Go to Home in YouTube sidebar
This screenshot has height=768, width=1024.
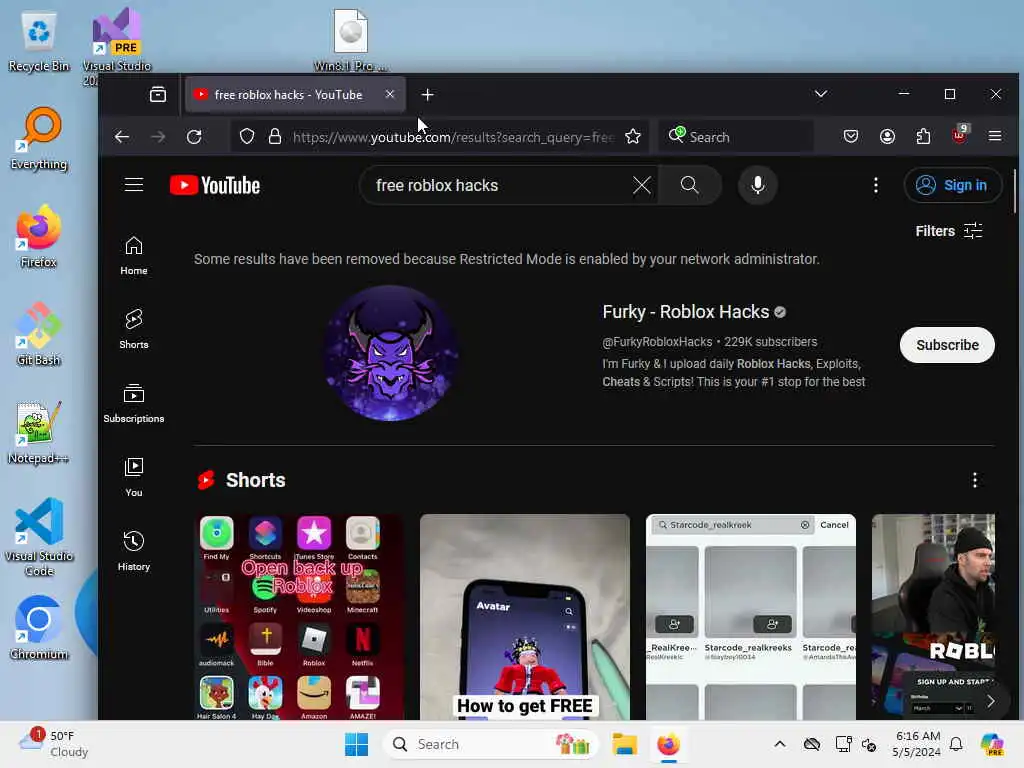[x=134, y=255]
